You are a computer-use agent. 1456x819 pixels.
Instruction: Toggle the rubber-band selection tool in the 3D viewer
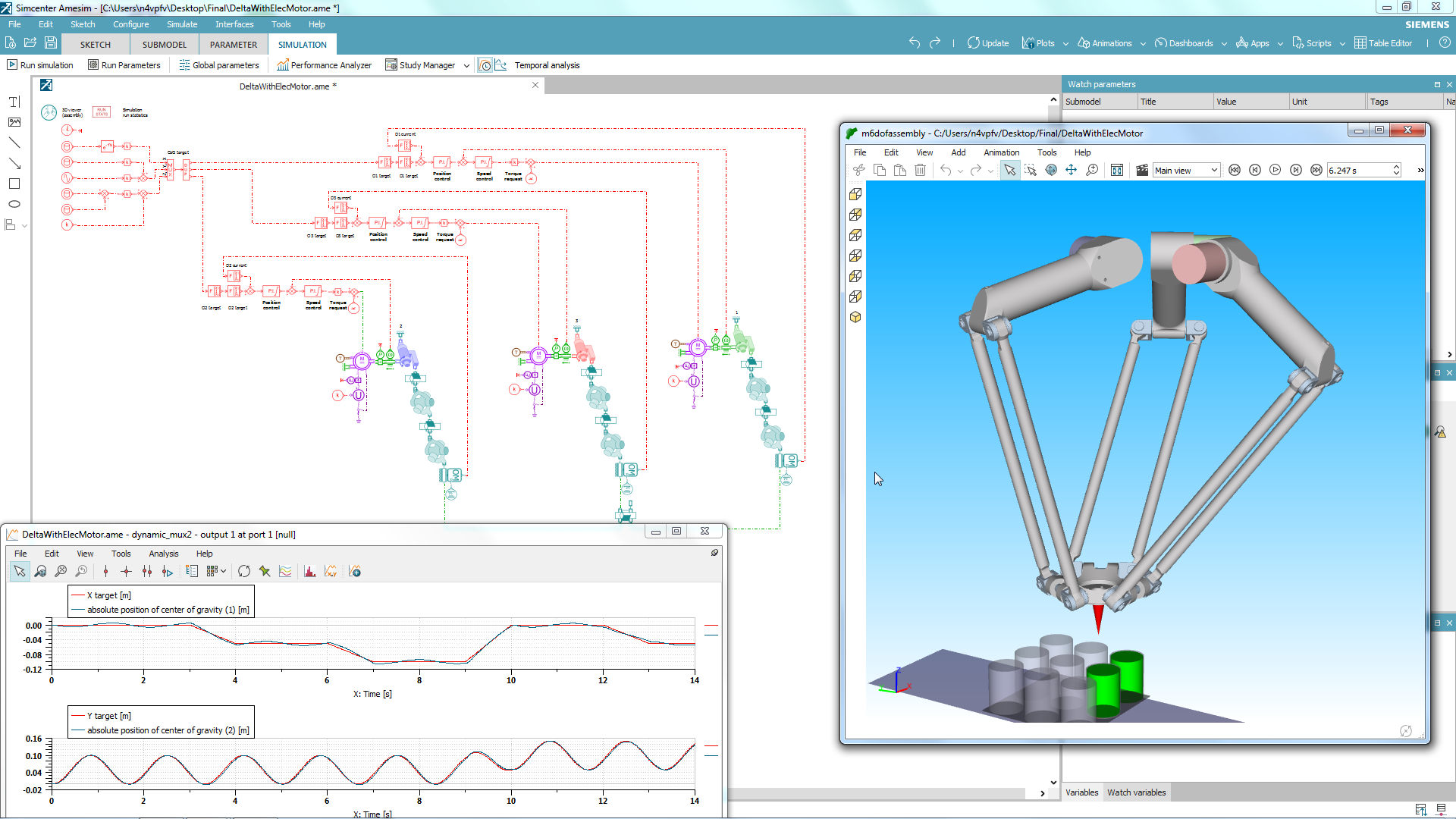click(x=1031, y=170)
